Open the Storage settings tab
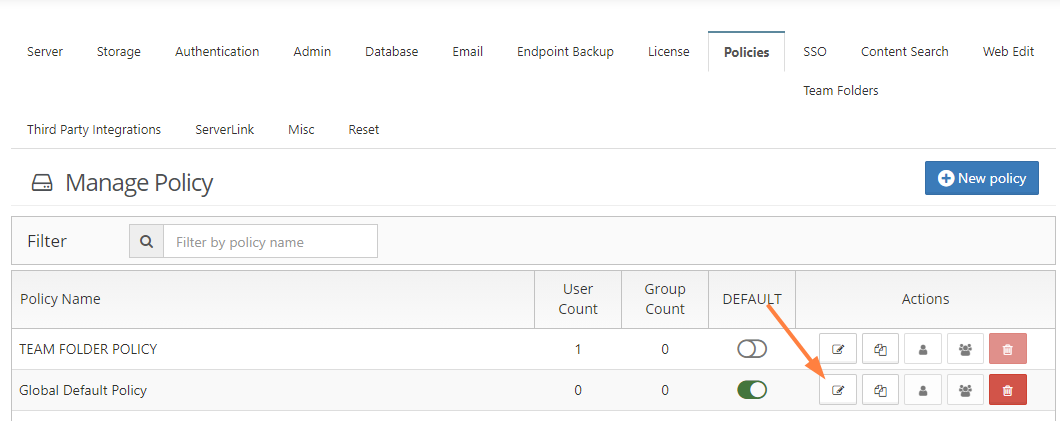Image resolution: width=1060 pixels, height=421 pixels. pyautogui.click(x=118, y=52)
